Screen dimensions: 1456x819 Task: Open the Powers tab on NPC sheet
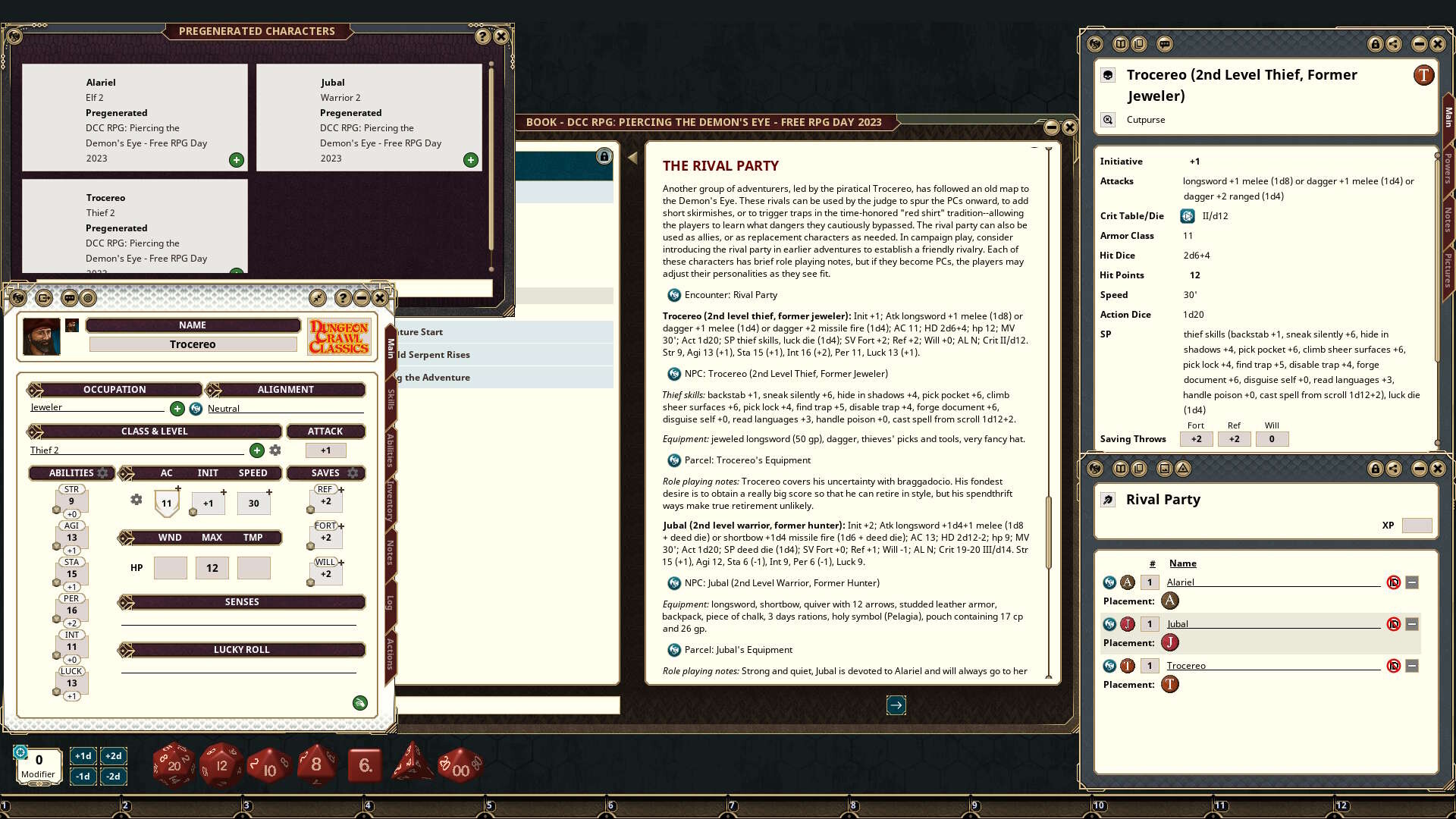pyautogui.click(x=1448, y=168)
